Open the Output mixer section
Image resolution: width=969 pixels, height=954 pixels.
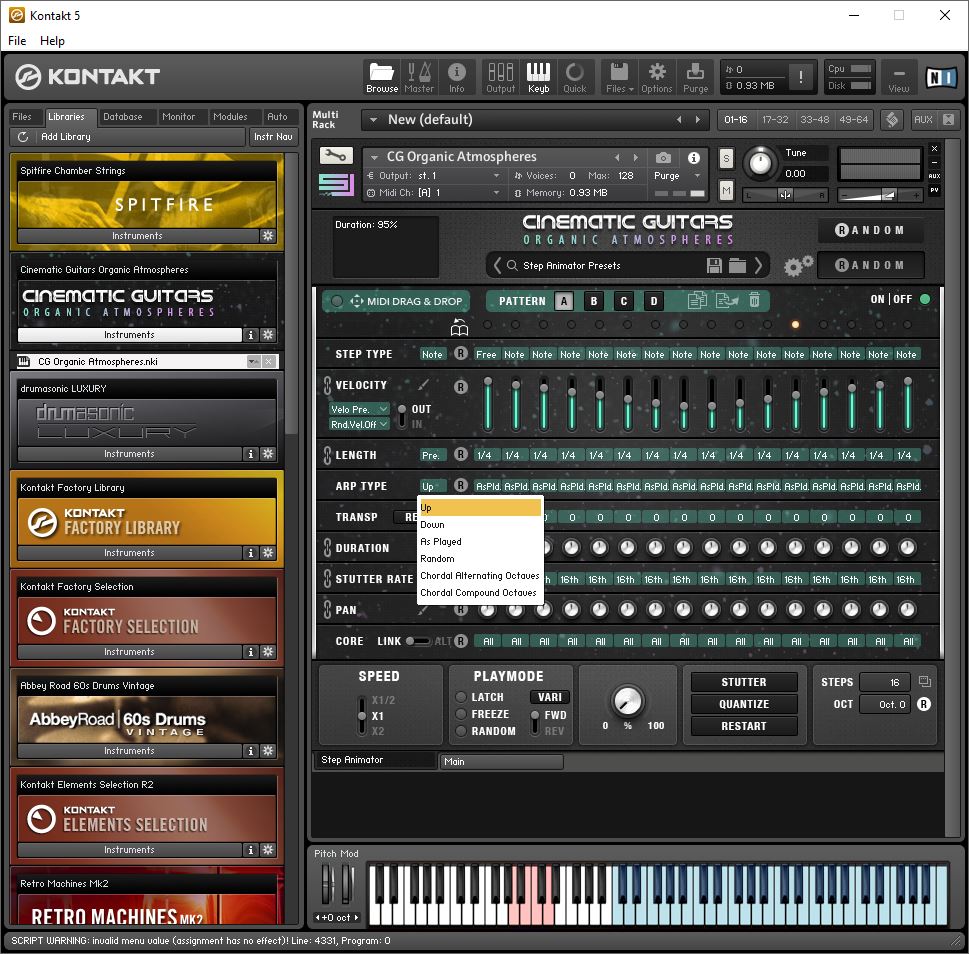pyautogui.click(x=501, y=77)
